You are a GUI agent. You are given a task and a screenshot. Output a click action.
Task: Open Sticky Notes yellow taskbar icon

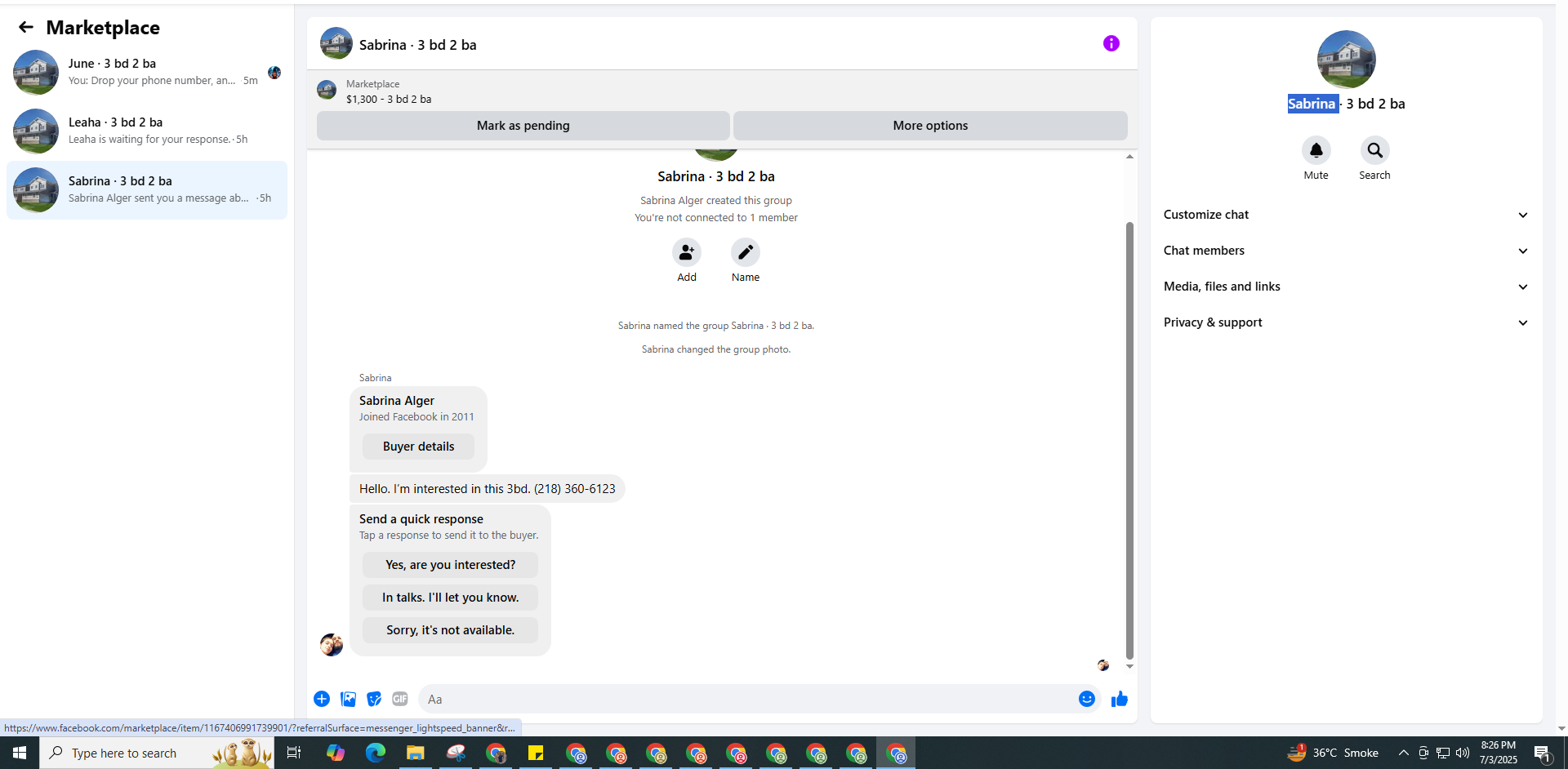[536, 753]
